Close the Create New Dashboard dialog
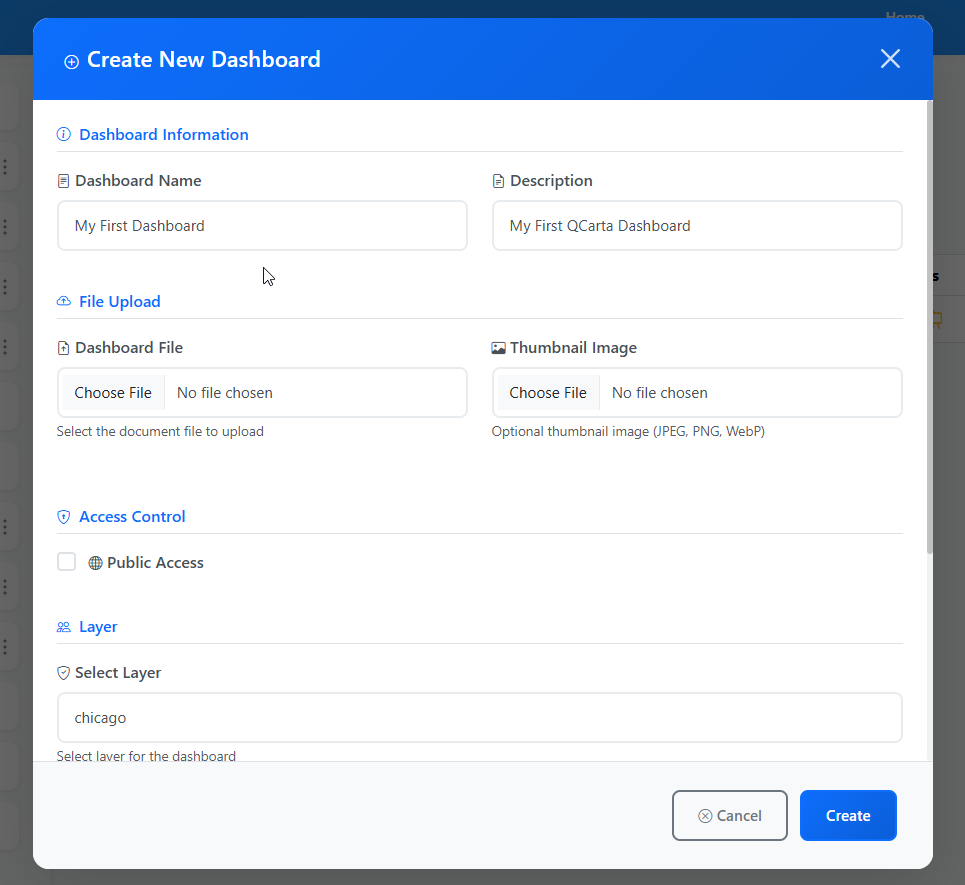The width and height of the screenshot is (965, 885). coord(890,59)
